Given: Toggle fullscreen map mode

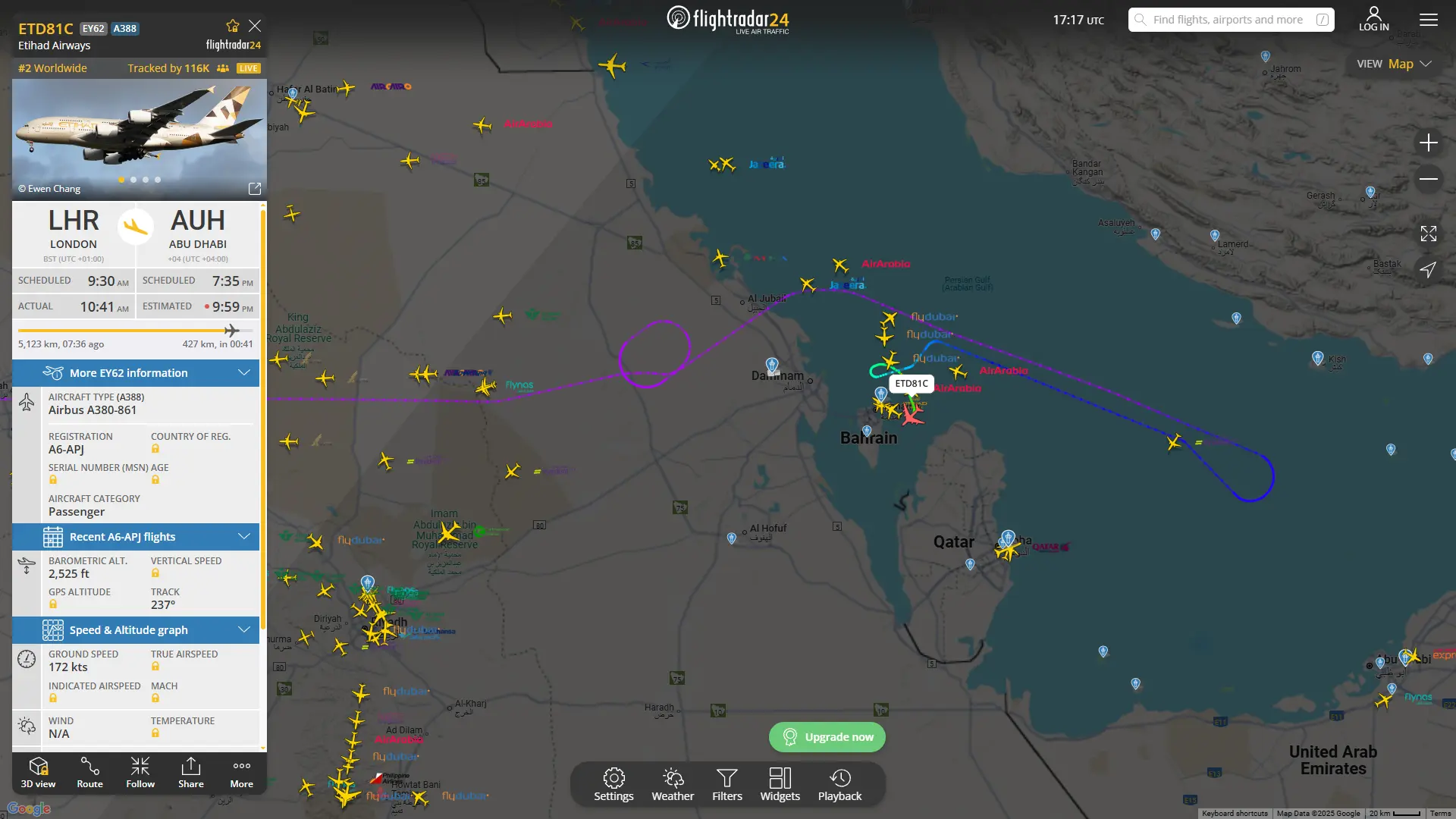Looking at the screenshot, I should tap(1429, 234).
